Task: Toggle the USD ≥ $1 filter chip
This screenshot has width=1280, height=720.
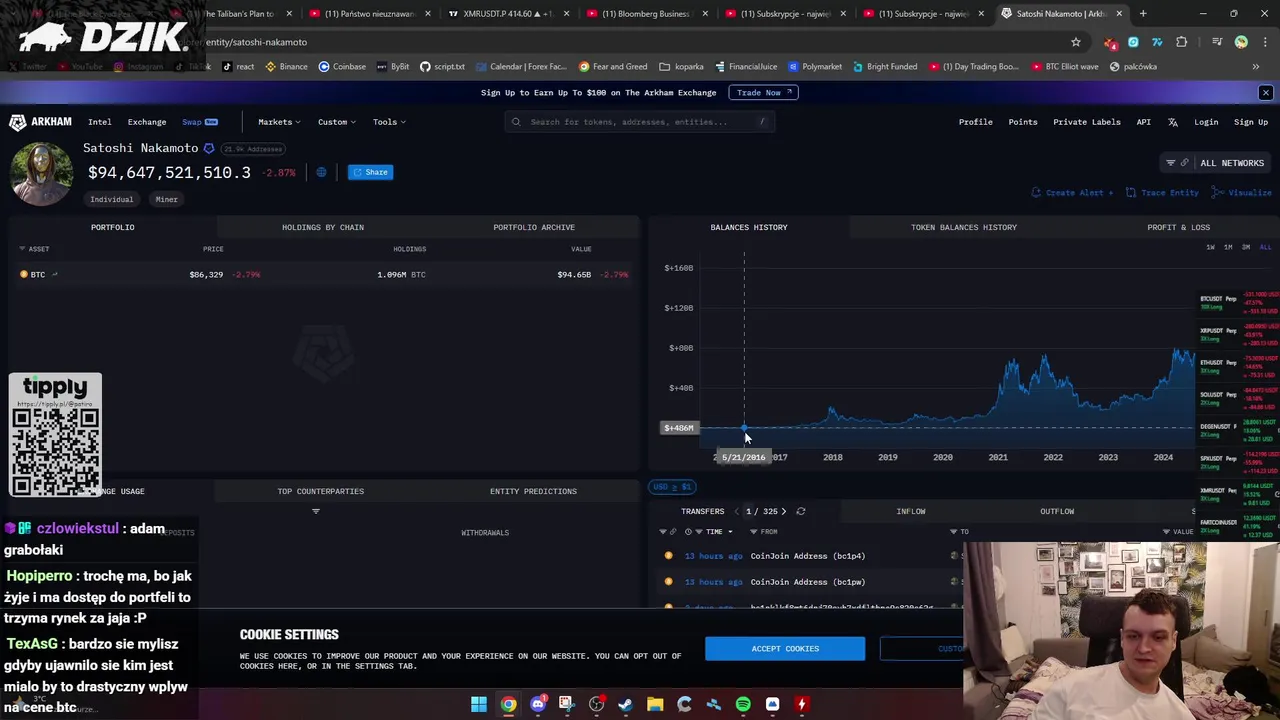Action: click(671, 487)
